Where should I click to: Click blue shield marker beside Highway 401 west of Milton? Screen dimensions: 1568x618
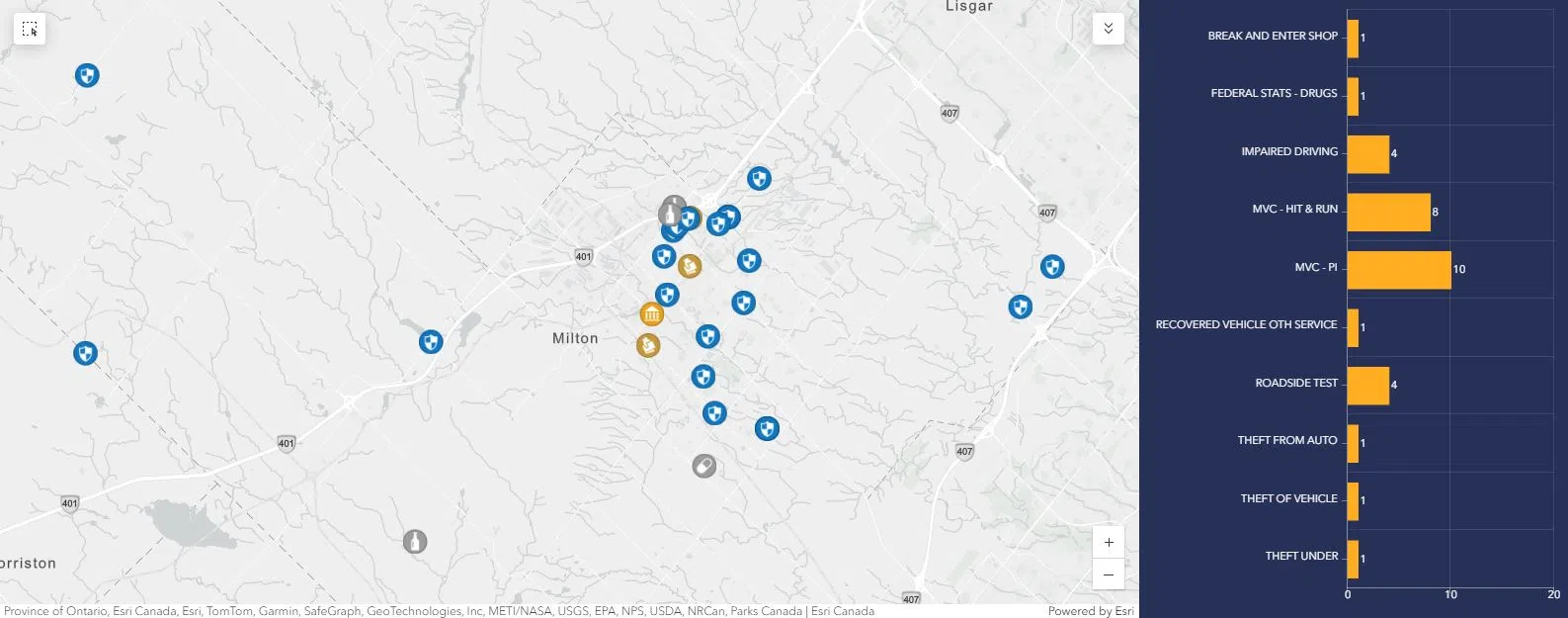click(x=430, y=342)
